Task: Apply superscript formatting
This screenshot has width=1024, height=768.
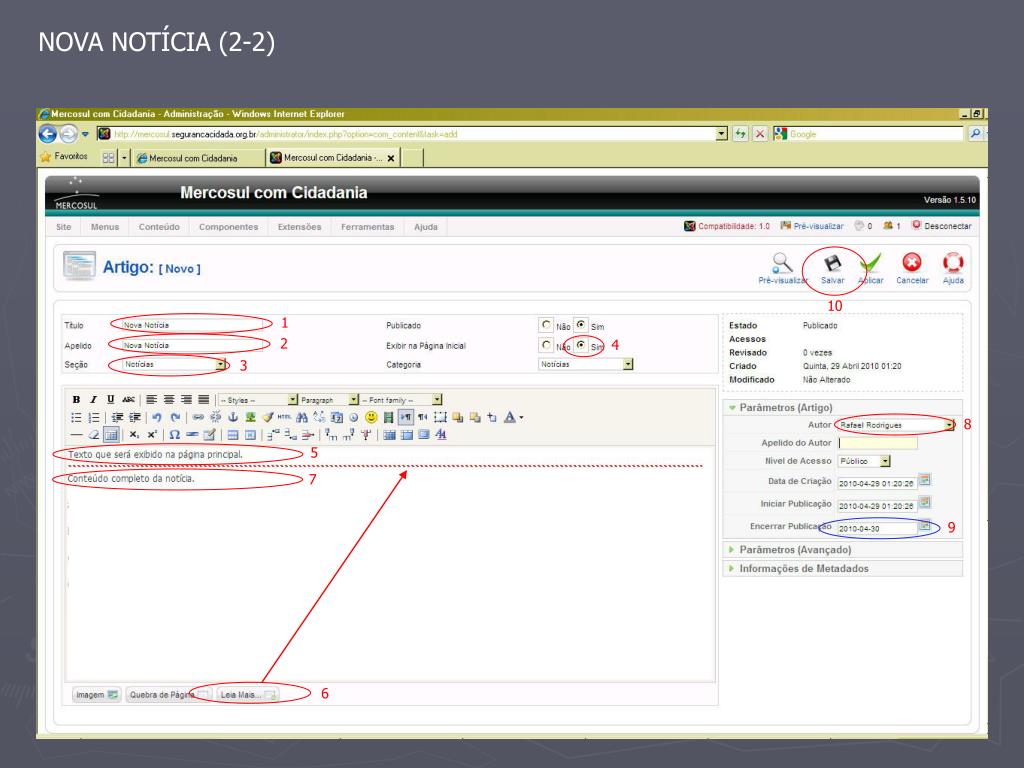Action: click(x=152, y=435)
